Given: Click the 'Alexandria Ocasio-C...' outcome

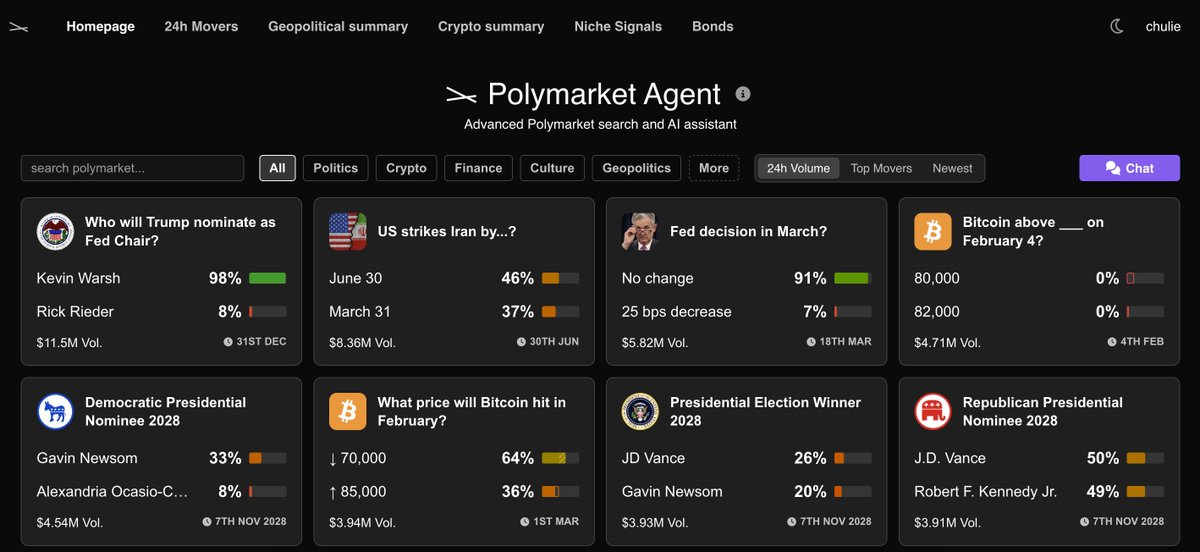Looking at the screenshot, I should (113, 491).
